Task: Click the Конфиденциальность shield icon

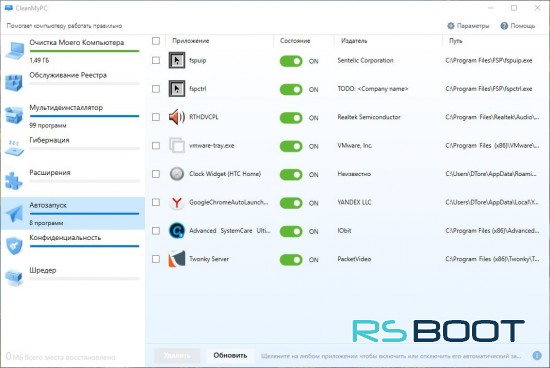Action: [14, 246]
